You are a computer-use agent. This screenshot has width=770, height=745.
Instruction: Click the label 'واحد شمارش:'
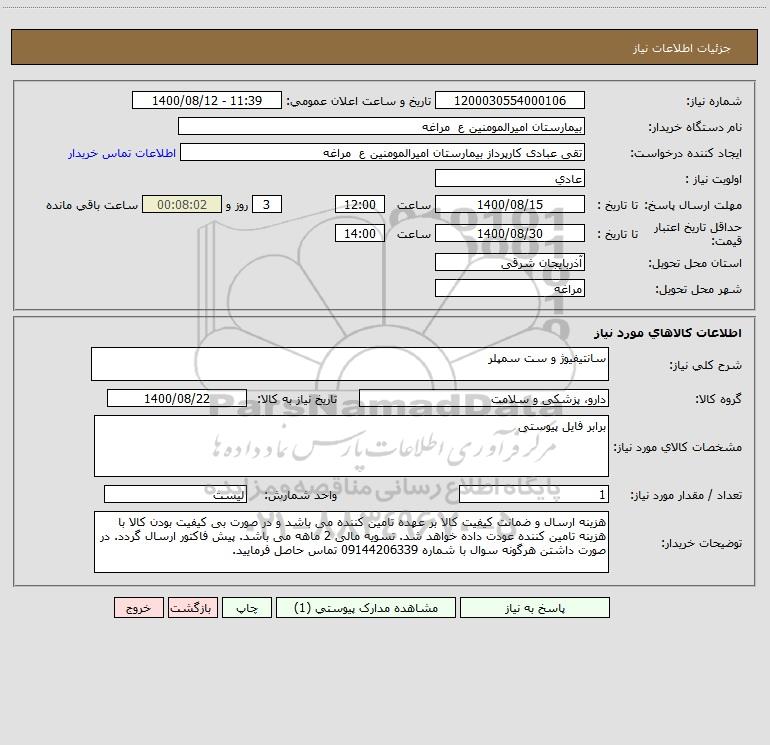tap(301, 496)
